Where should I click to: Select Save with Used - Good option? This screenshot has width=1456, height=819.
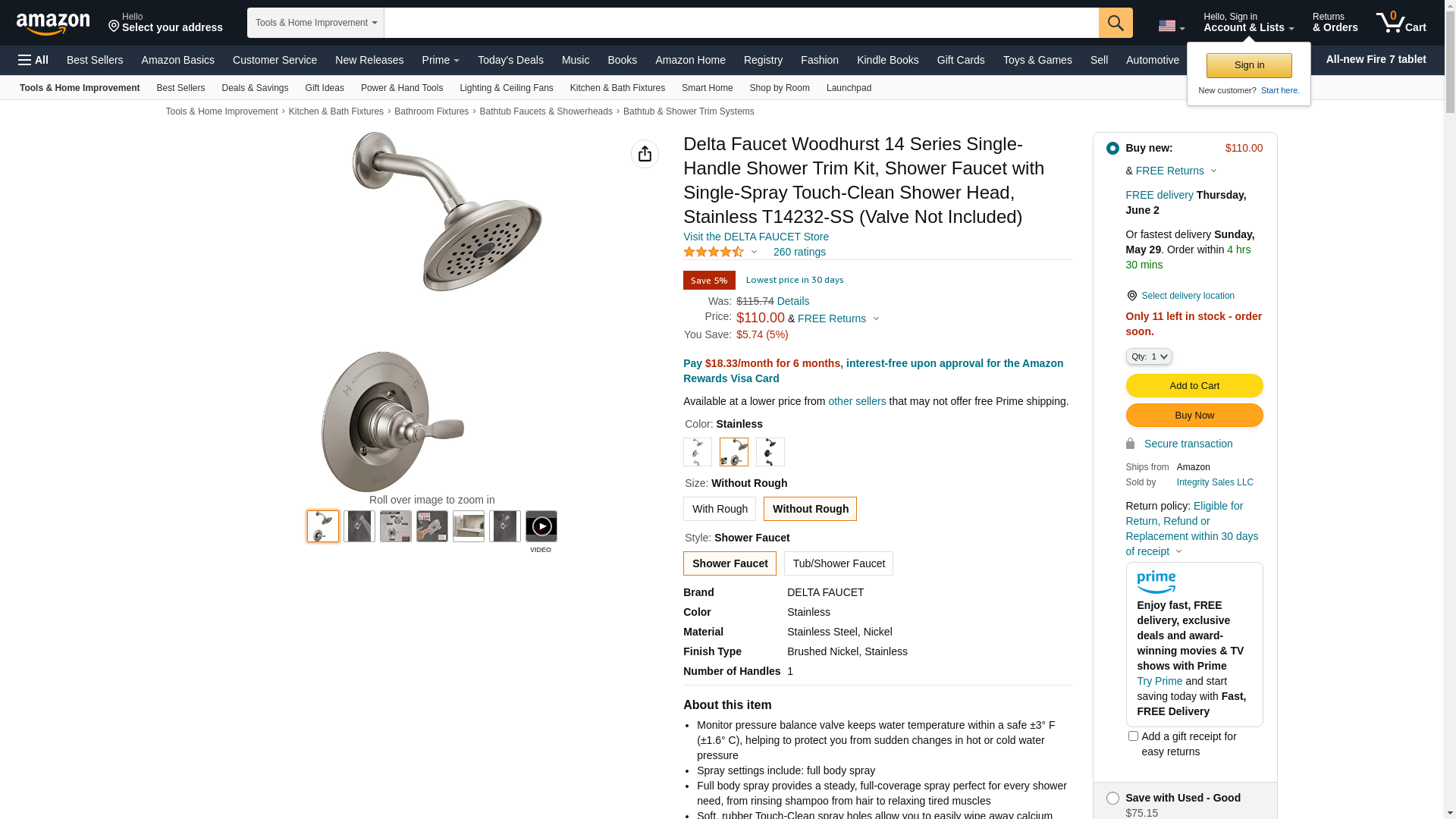(1112, 798)
